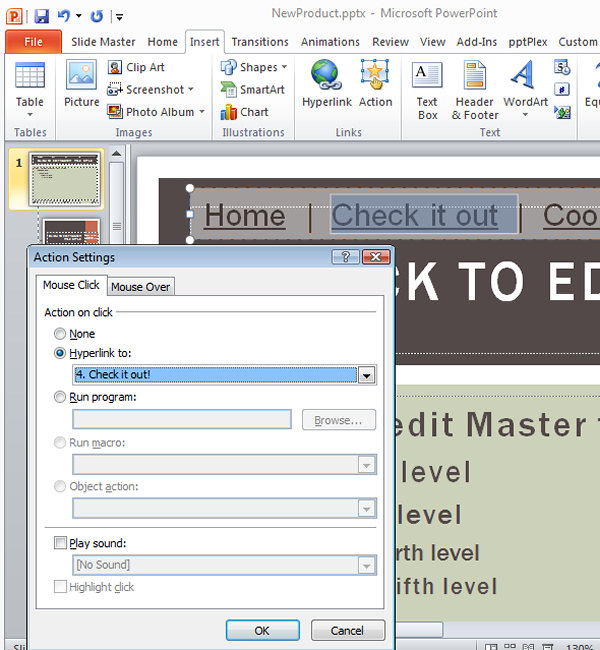Insert a SmartArt graphic
This screenshot has height=650, width=600.
253,90
